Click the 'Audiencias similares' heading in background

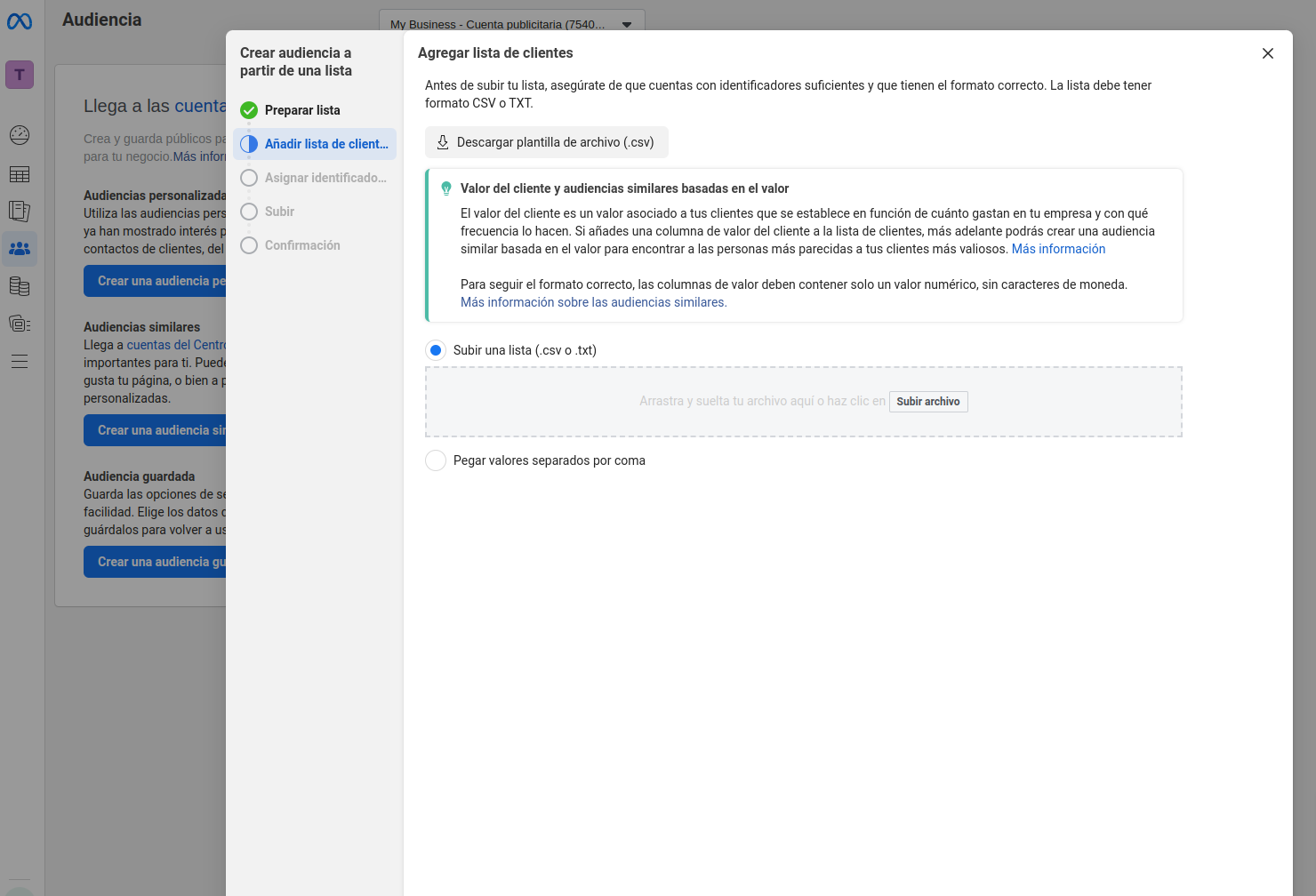(x=141, y=327)
